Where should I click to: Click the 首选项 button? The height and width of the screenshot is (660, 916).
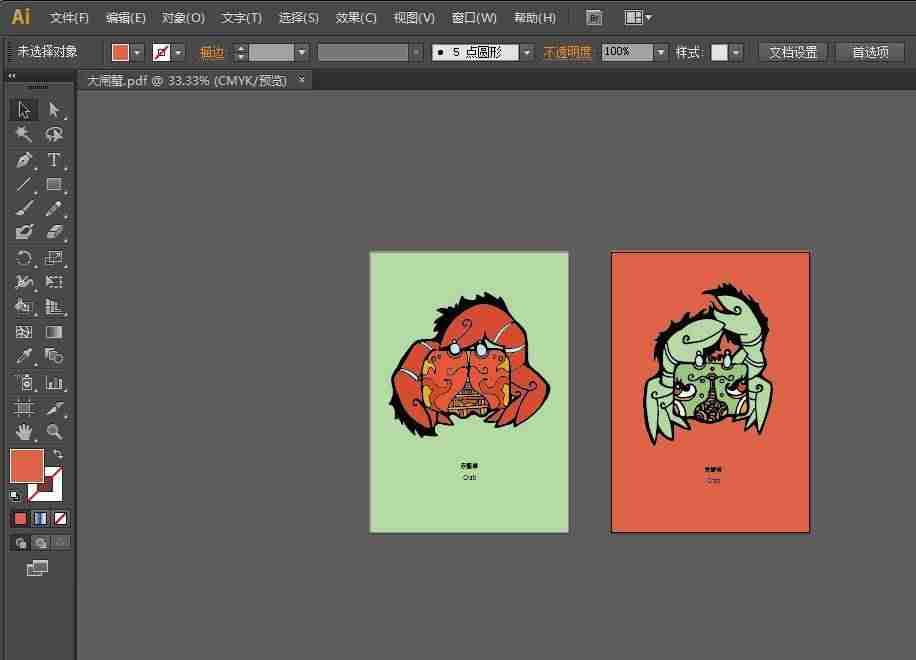click(x=870, y=53)
